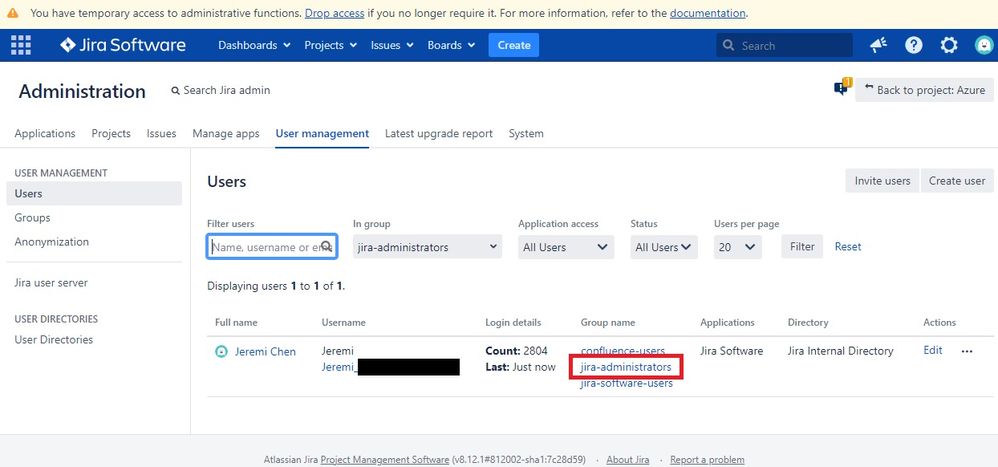The height and width of the screenshot is (467, 998).
Task: Open the Jeremi Chen full name link
Action: pyautogui.click(x=265, y=351)
